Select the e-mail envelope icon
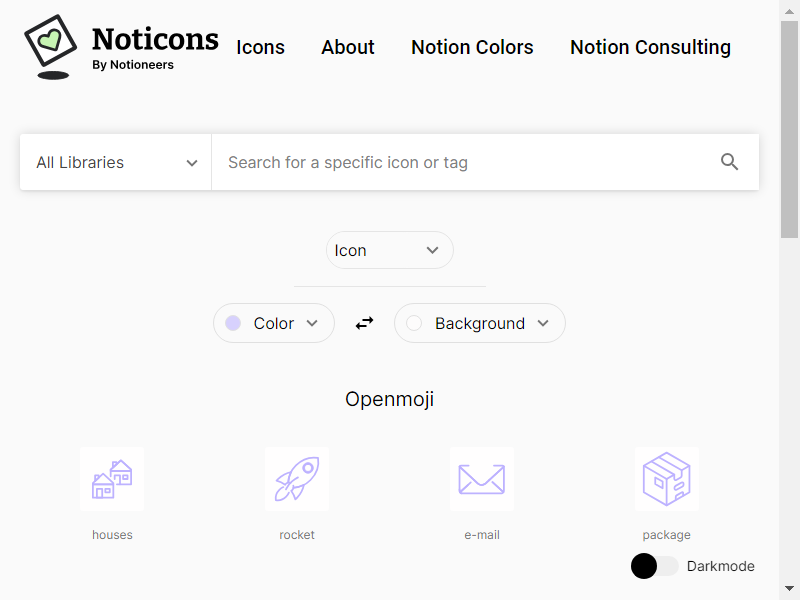The image size is (800, 600). point(482,479)
